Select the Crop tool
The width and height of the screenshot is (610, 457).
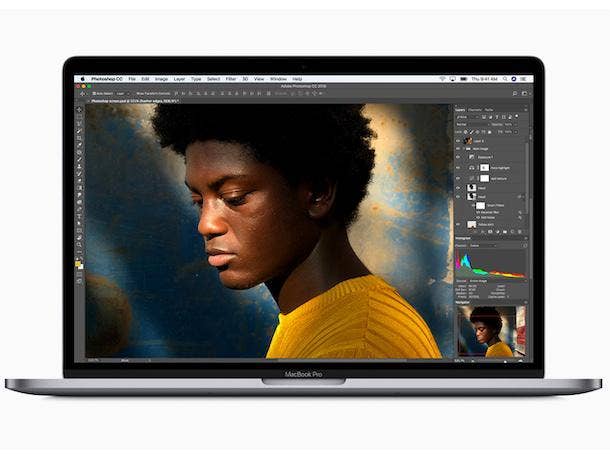click(x=79, y=138)
